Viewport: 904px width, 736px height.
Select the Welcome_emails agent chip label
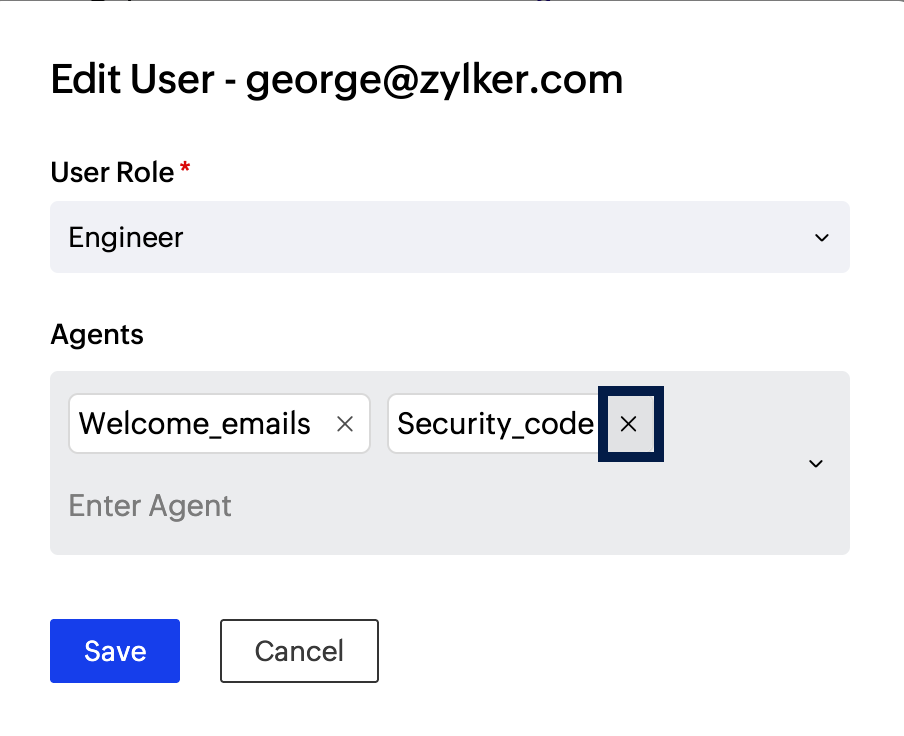pos(195,424)
